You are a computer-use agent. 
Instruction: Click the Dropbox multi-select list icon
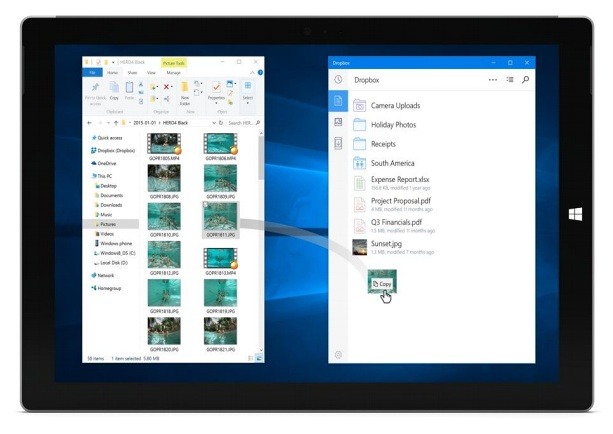click(510, 80)
